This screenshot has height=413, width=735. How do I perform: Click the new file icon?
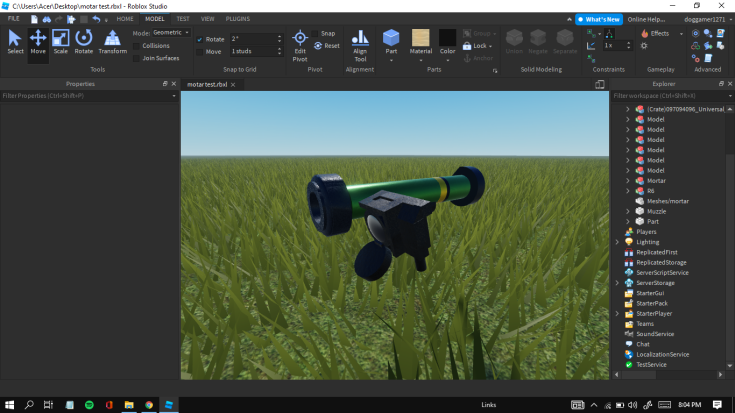[x=34, y=19]
